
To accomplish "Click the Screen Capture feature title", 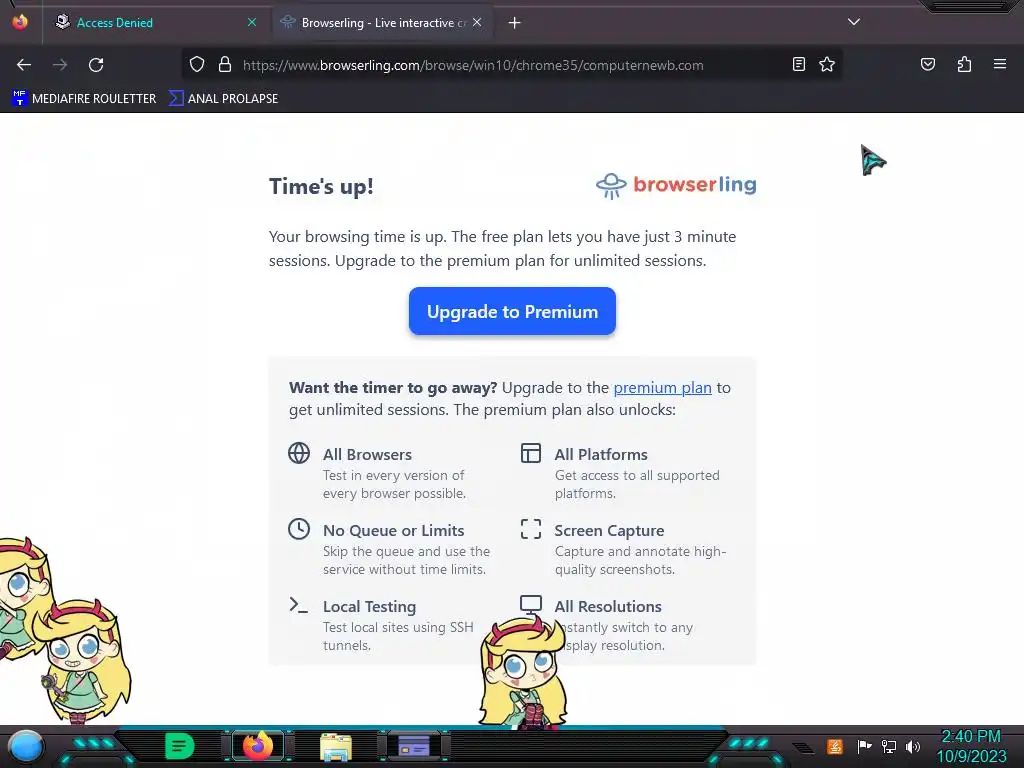I will [x=609, y=531].
